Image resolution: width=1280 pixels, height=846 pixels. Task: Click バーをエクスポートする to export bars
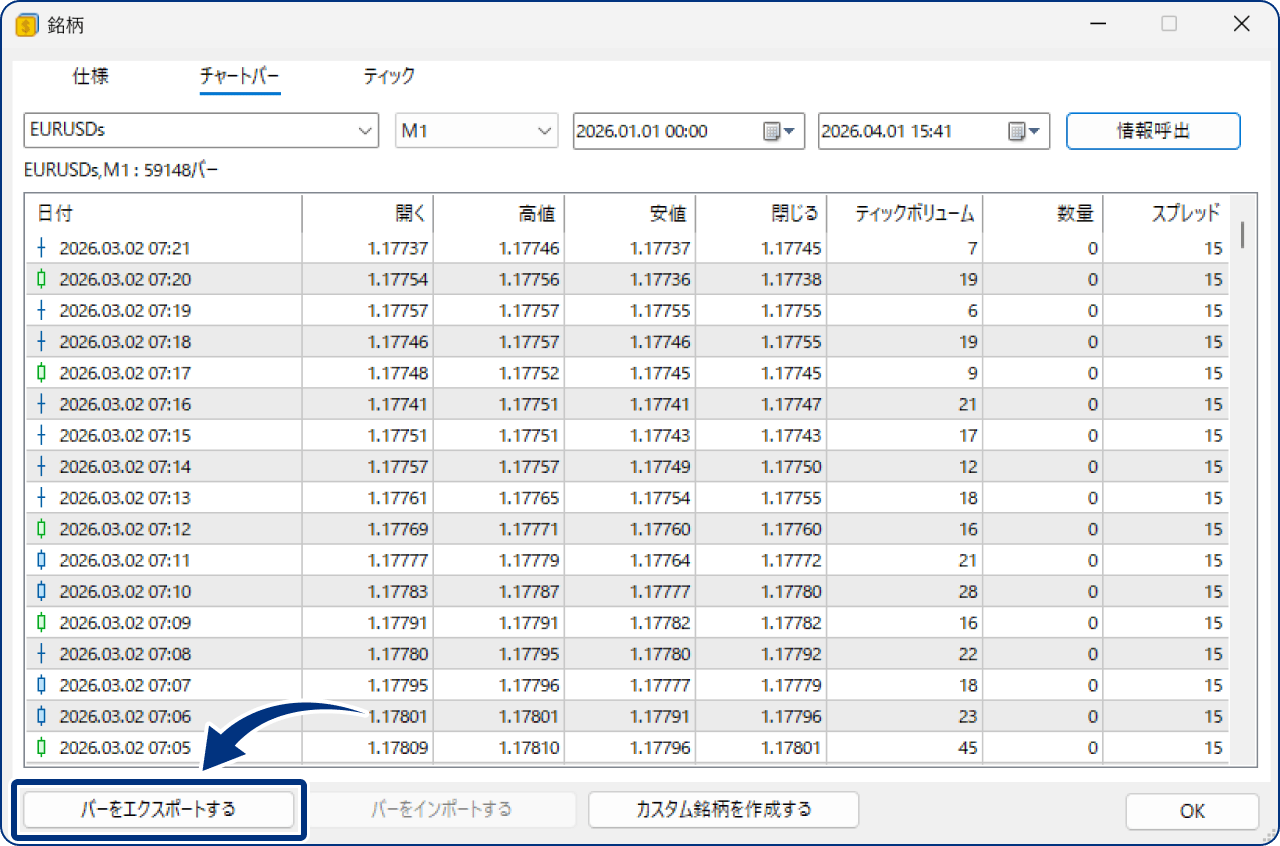(160, 810)
